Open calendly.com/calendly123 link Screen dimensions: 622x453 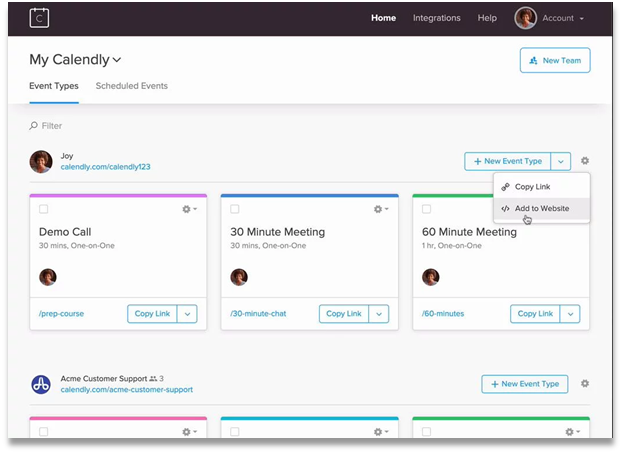coord(106,167)
